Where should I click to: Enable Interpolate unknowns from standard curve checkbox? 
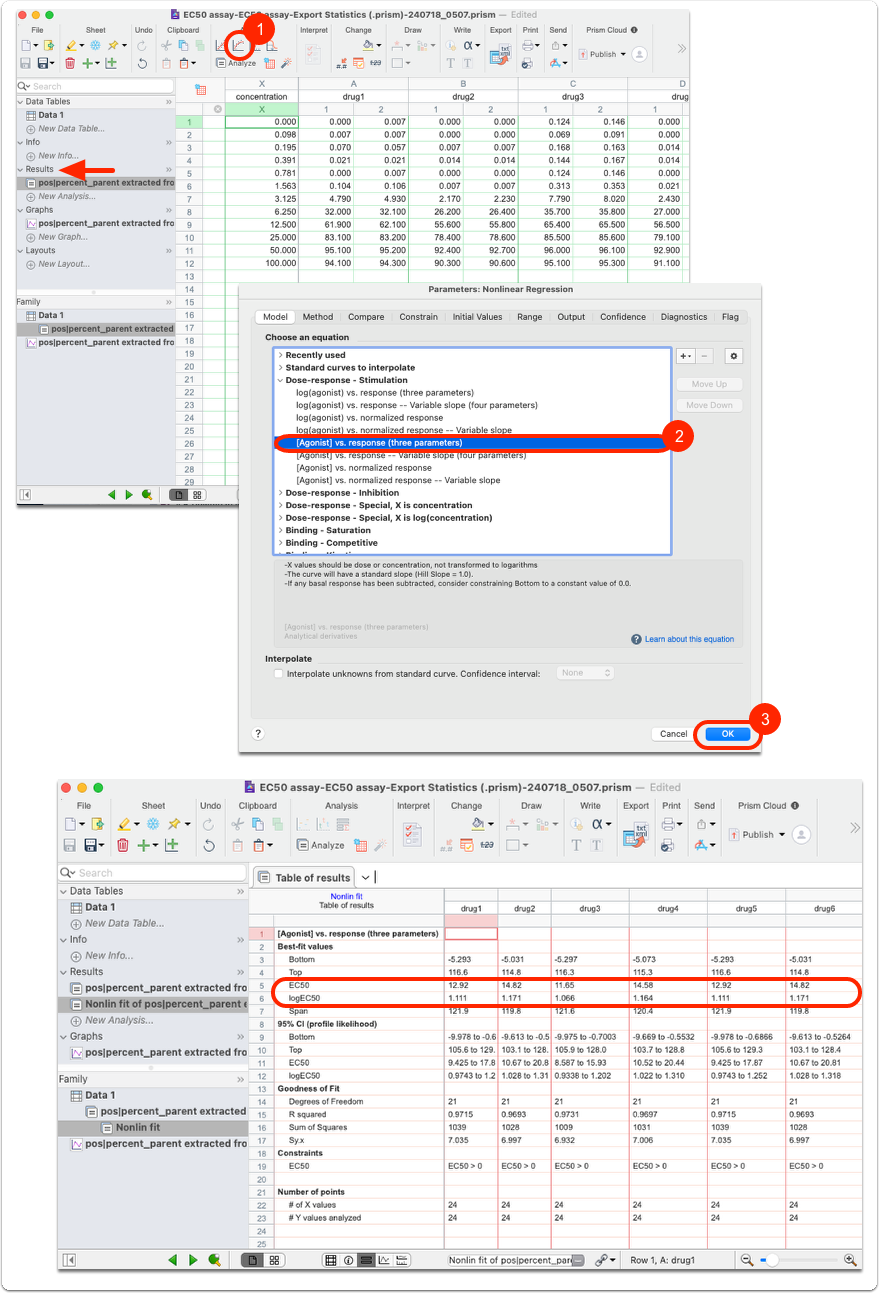click(x=278, y=673)
